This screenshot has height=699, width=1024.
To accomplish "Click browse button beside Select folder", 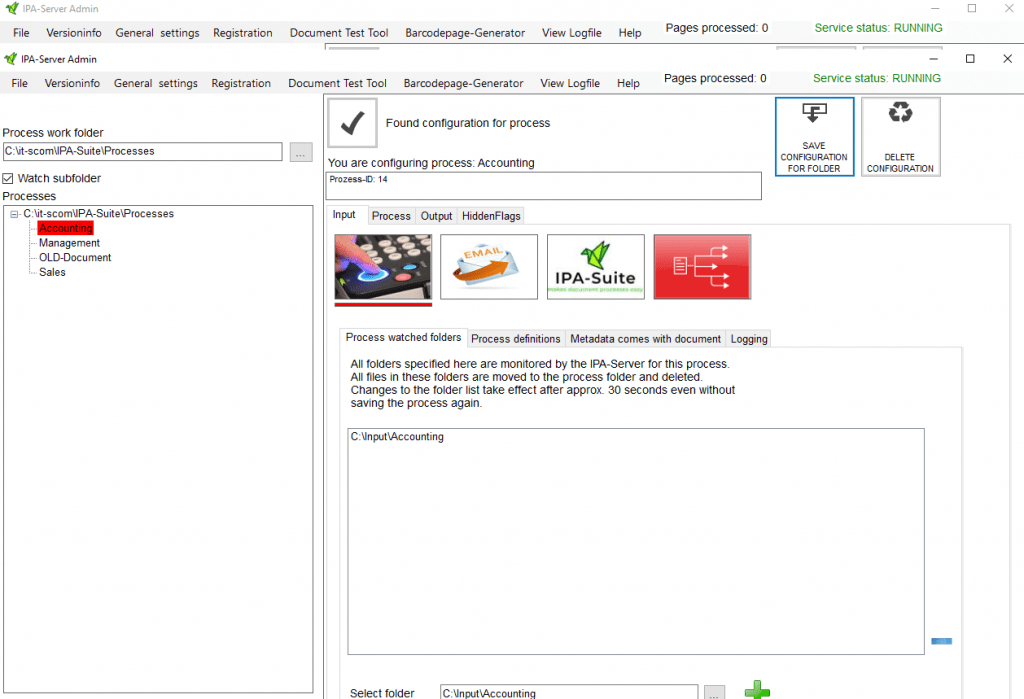I will click(x=714, y=692).
